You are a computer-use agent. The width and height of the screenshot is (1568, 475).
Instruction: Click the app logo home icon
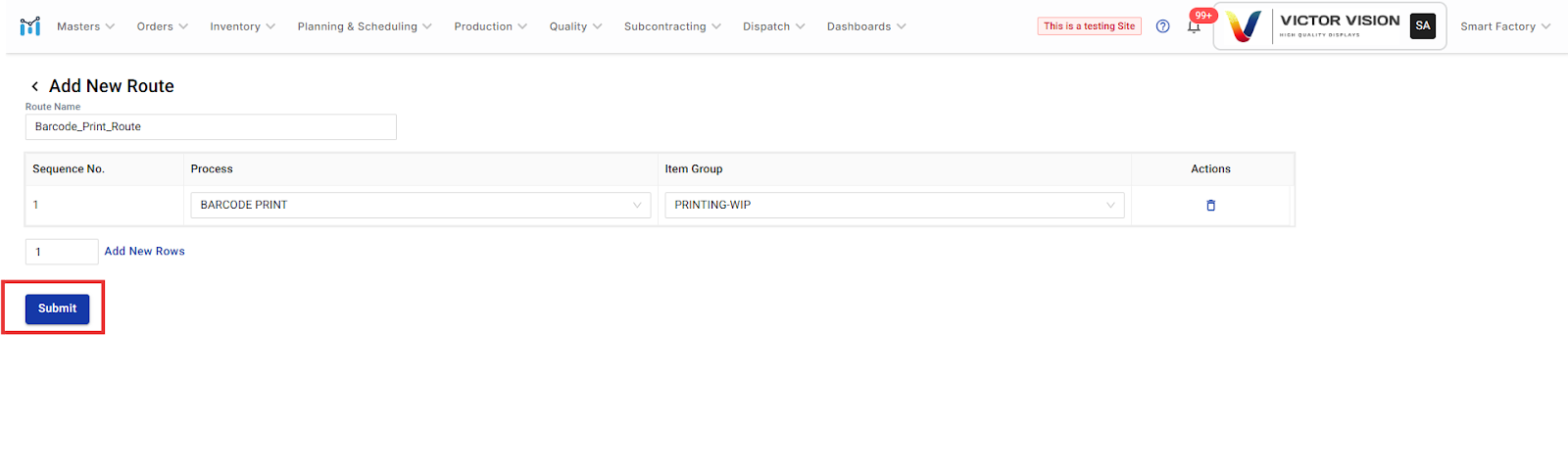(29, 26)
